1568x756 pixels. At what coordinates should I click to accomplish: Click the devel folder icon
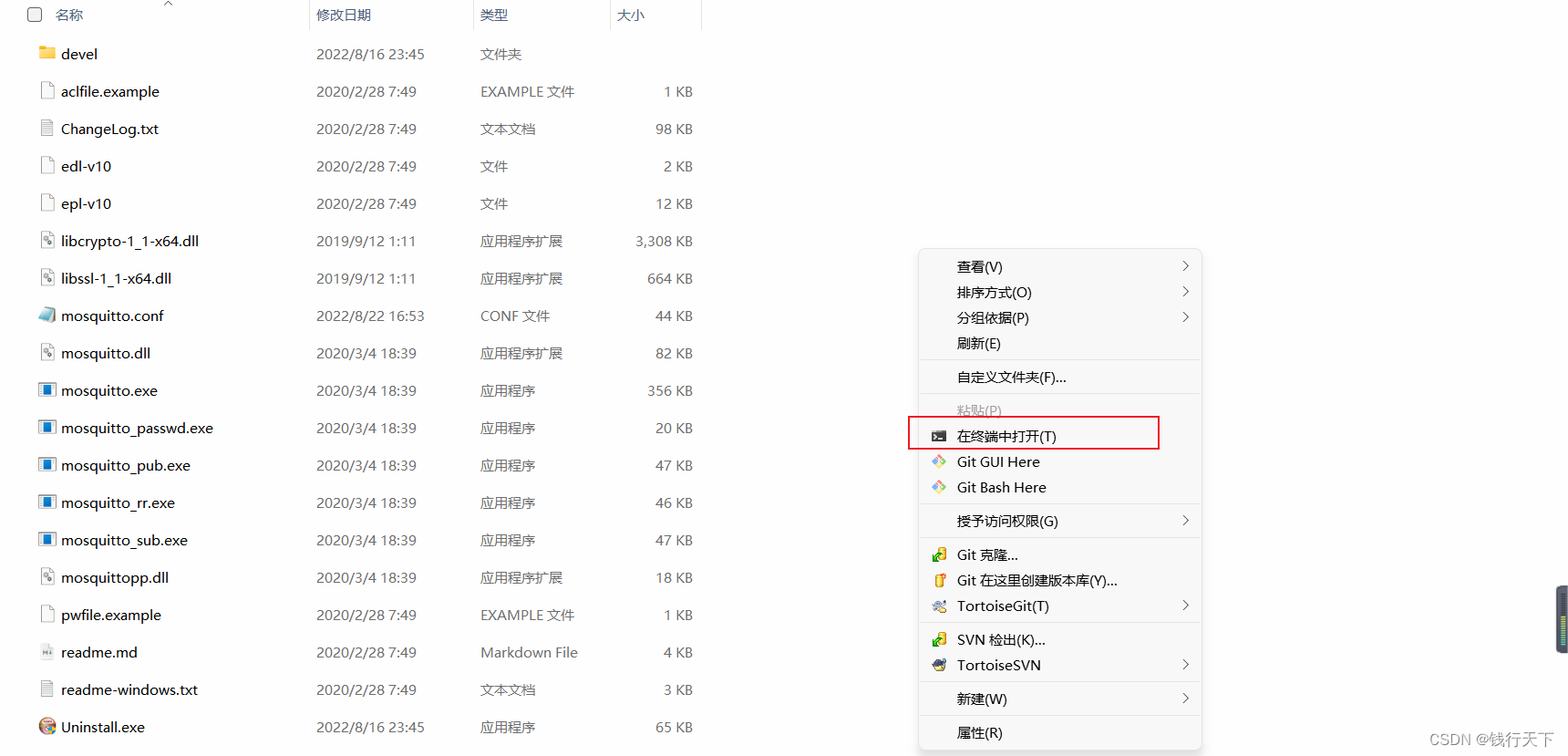47,53
